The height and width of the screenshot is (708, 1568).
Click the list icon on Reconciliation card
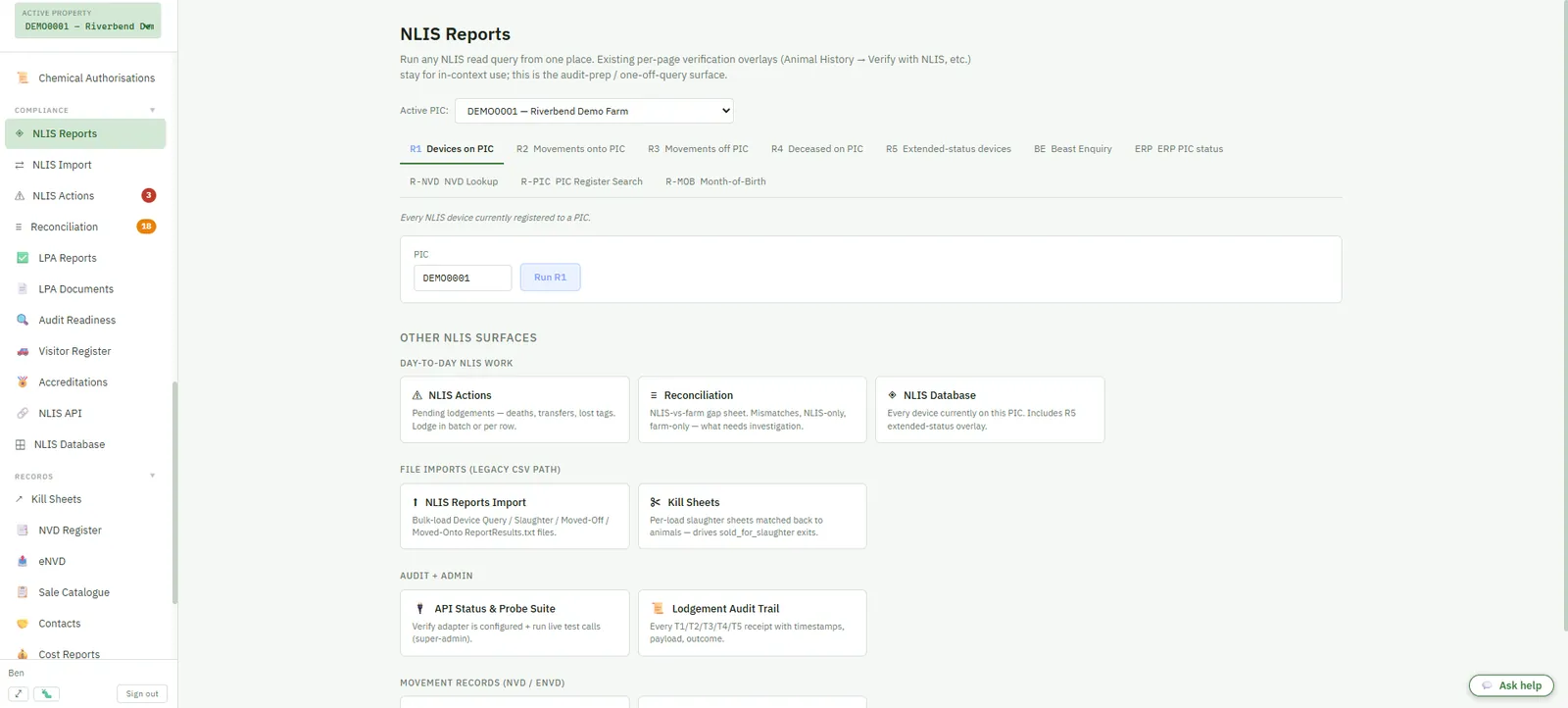[x=654, y=395]
